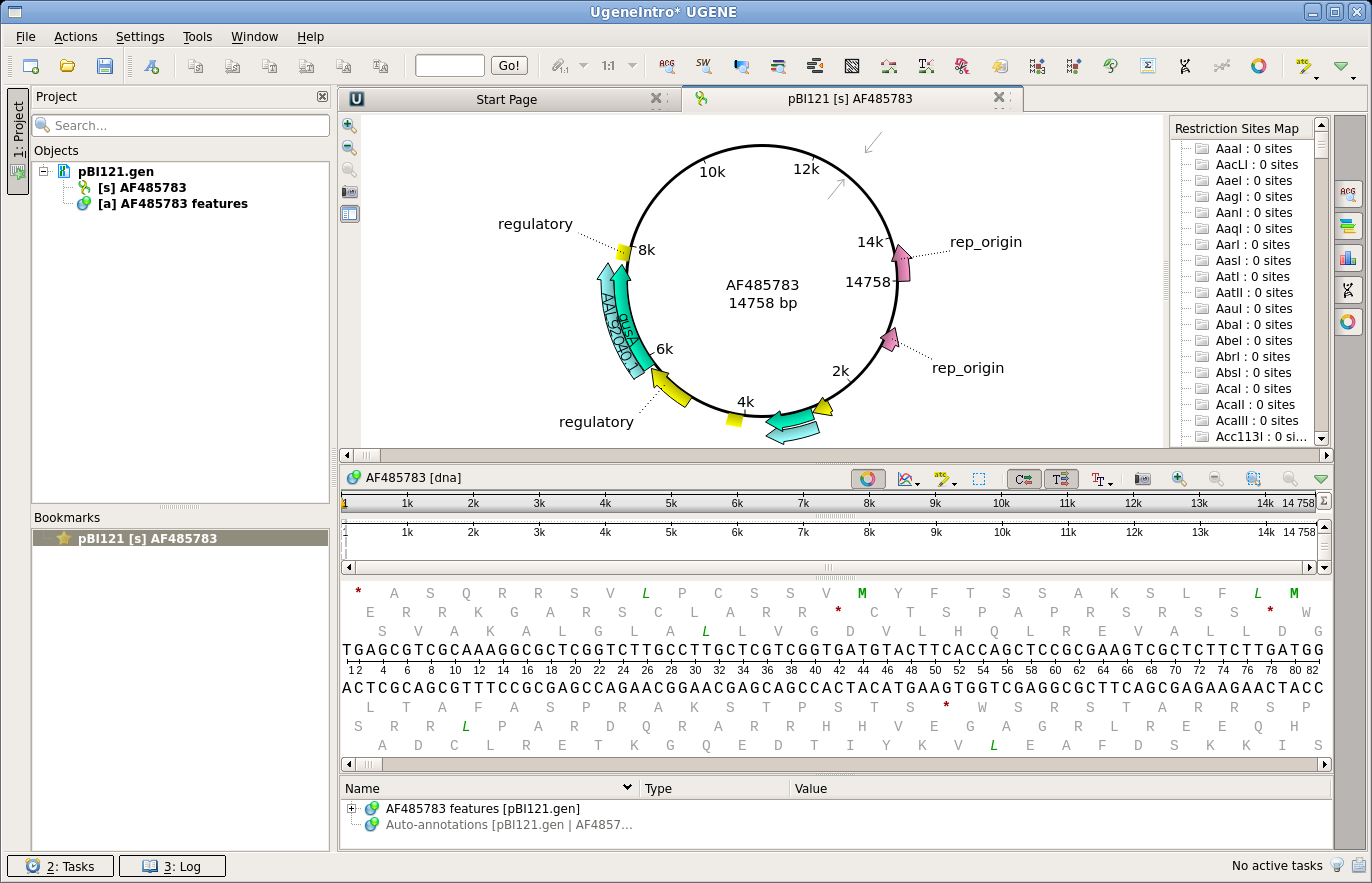Select [a] AF485783 features in project tree
The height and width of the screenshot is (883, 1372).
[172, 204]
